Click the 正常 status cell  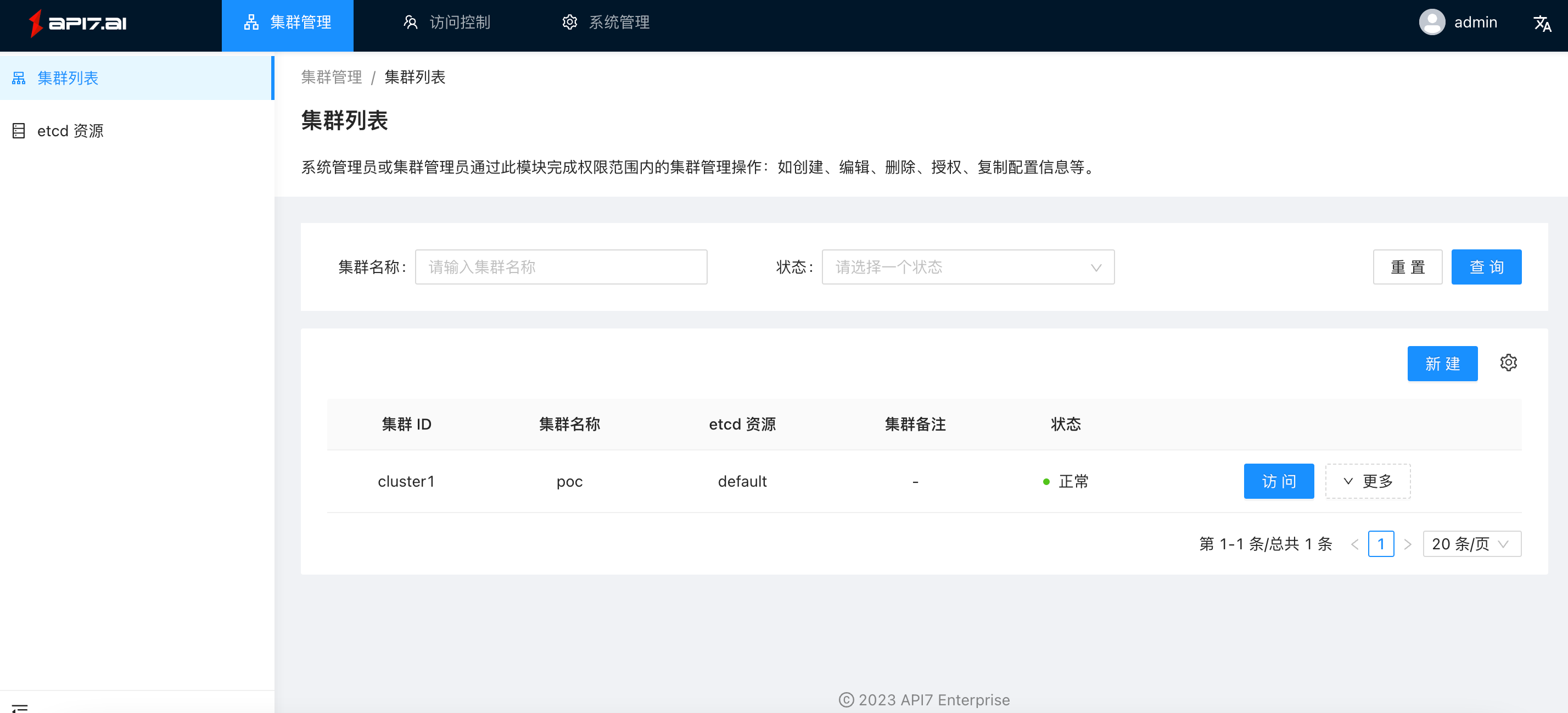click(x=1066, y=482)
